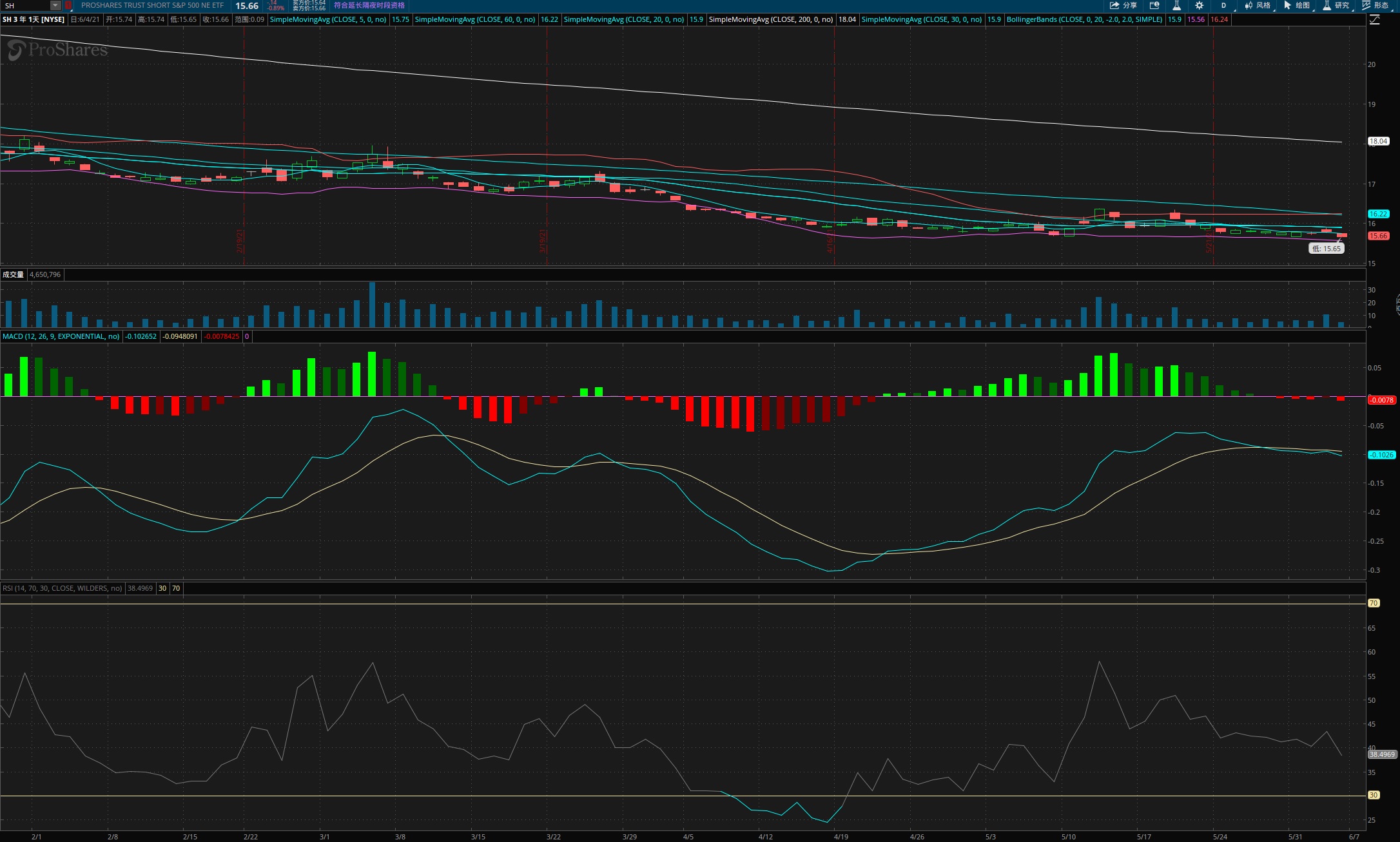Click the red symbol link indicator
Viewport: 1400px width, 842px height.
[68, 5]
